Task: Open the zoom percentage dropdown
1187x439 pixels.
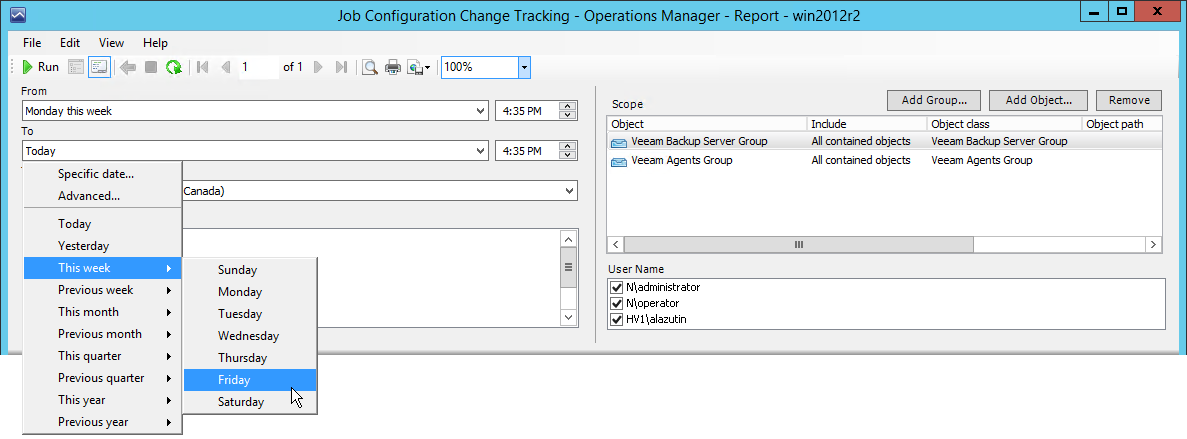Action: 524,67
